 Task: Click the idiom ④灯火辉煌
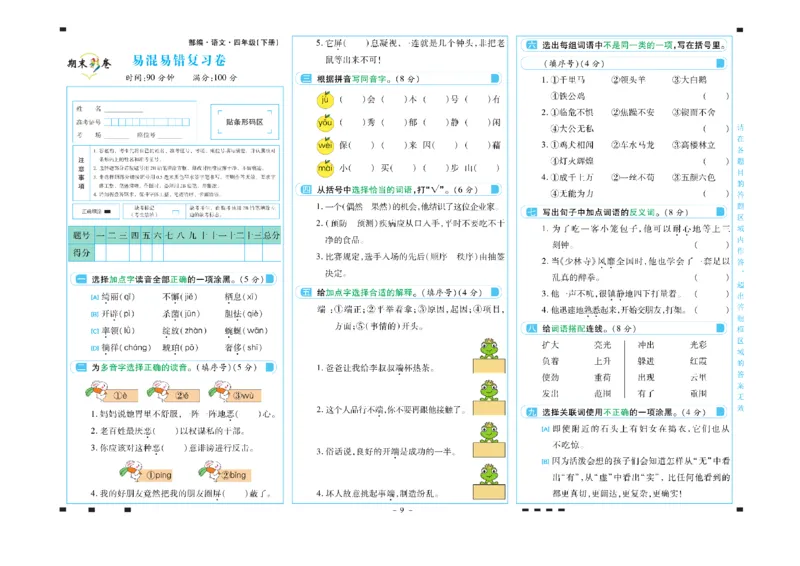click(x=572, y=161)
